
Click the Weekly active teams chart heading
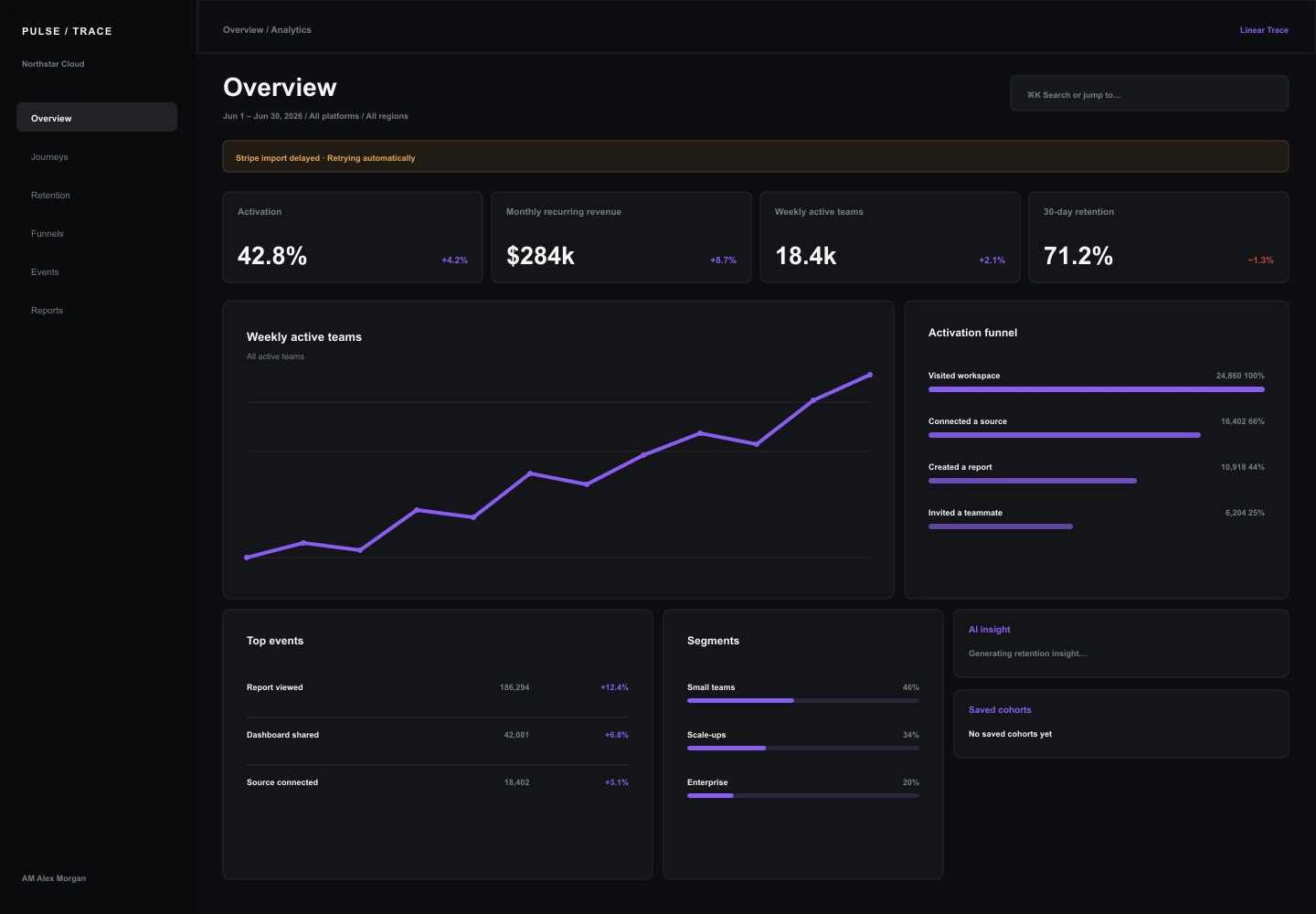[304, 337]
